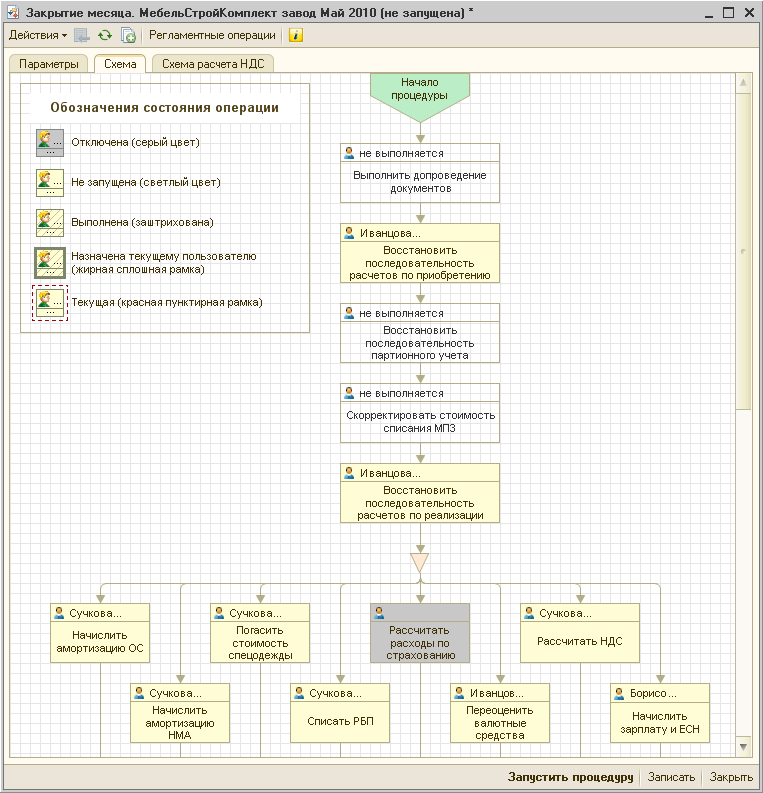
Task: Click the grayed save-and-move toolbar icon
Action: pos(81,35)
